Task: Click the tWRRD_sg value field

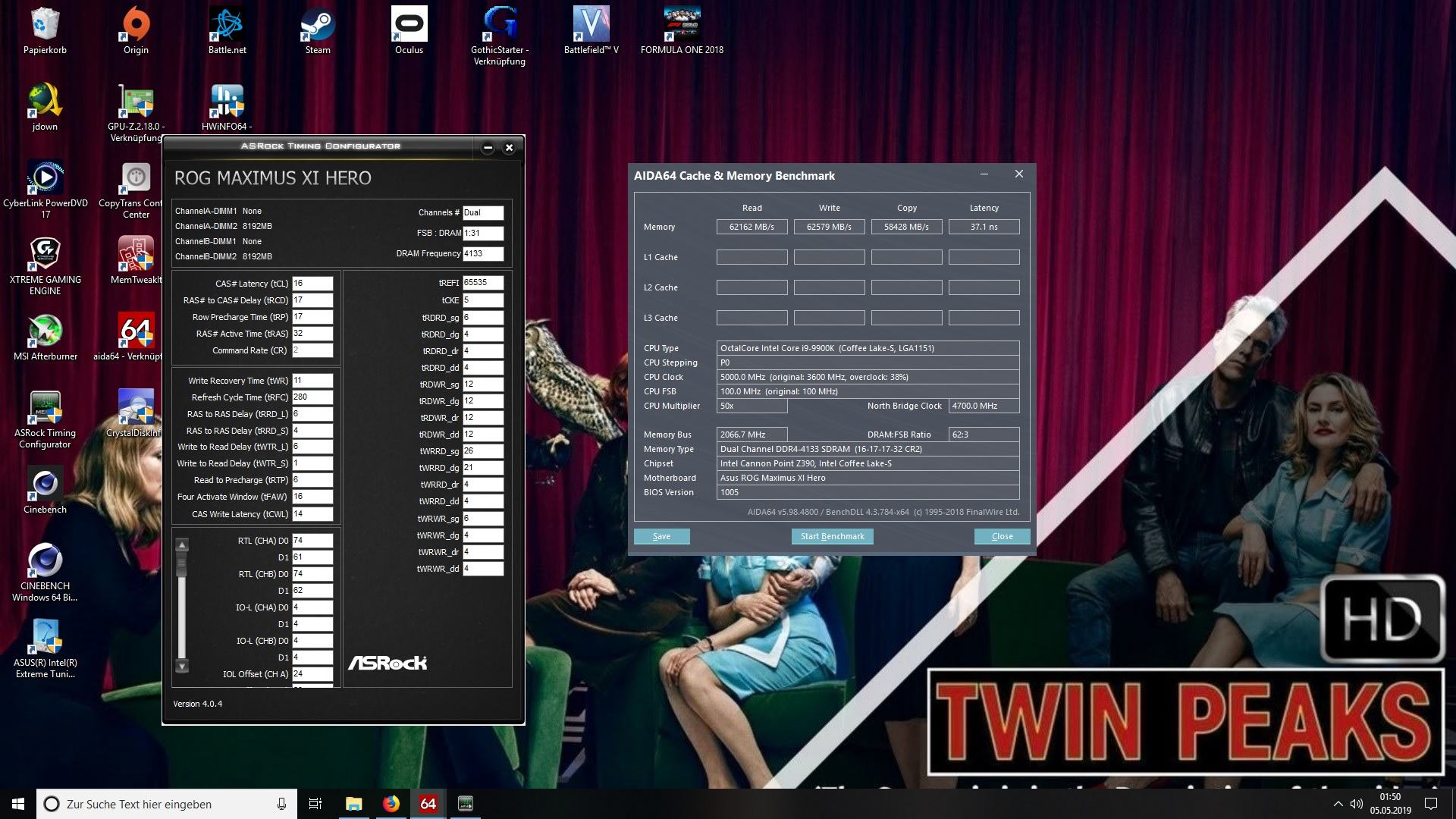Action: [483, 451]
